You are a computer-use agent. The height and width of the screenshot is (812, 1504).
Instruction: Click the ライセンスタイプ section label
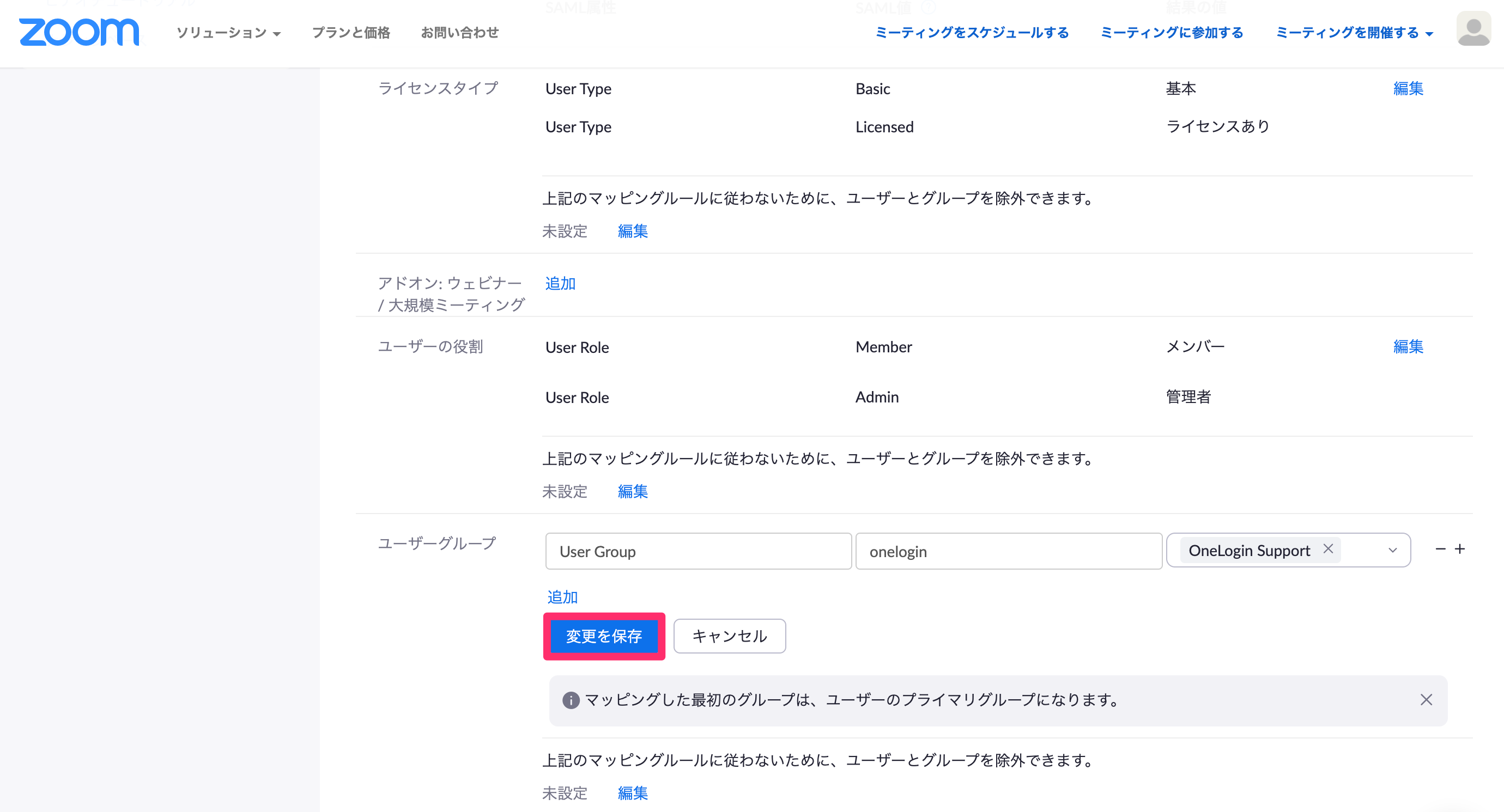click(x=438, y=88)
